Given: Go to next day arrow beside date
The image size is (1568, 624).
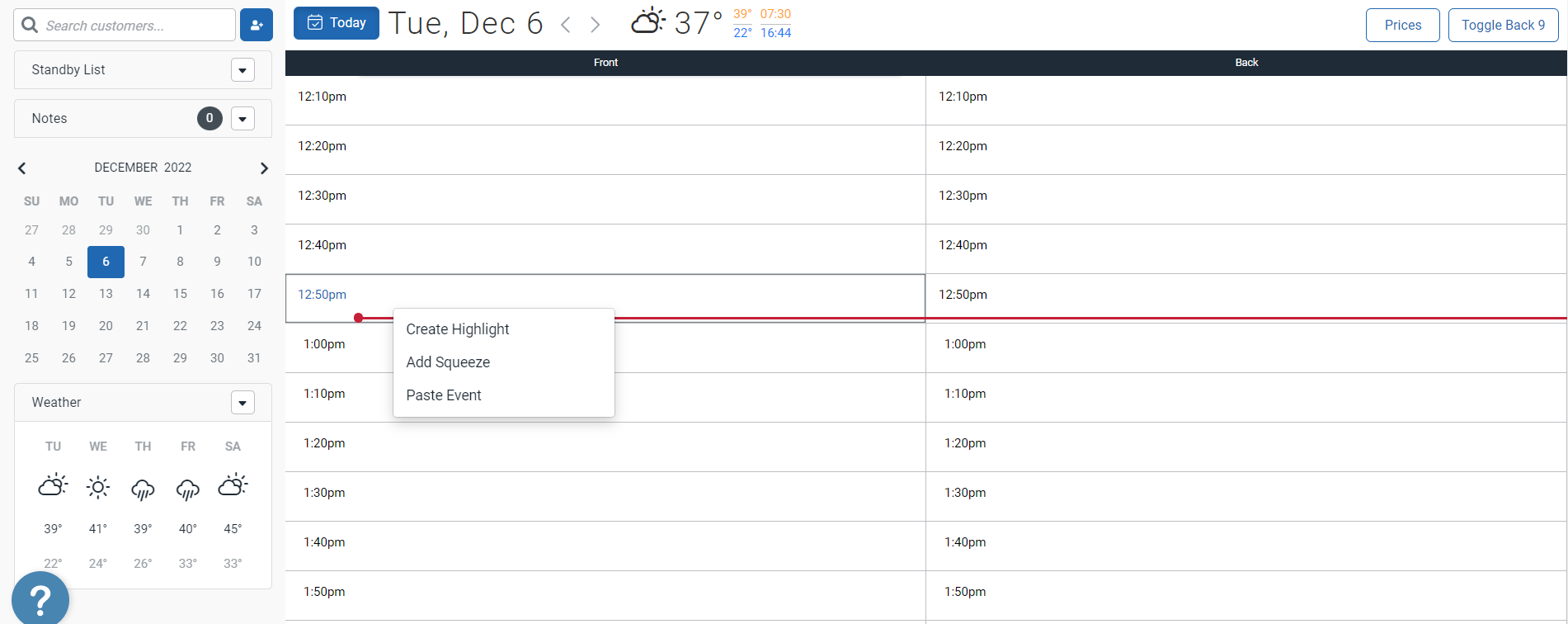Looking at the screenshot, I should click(x=595, y=25).
